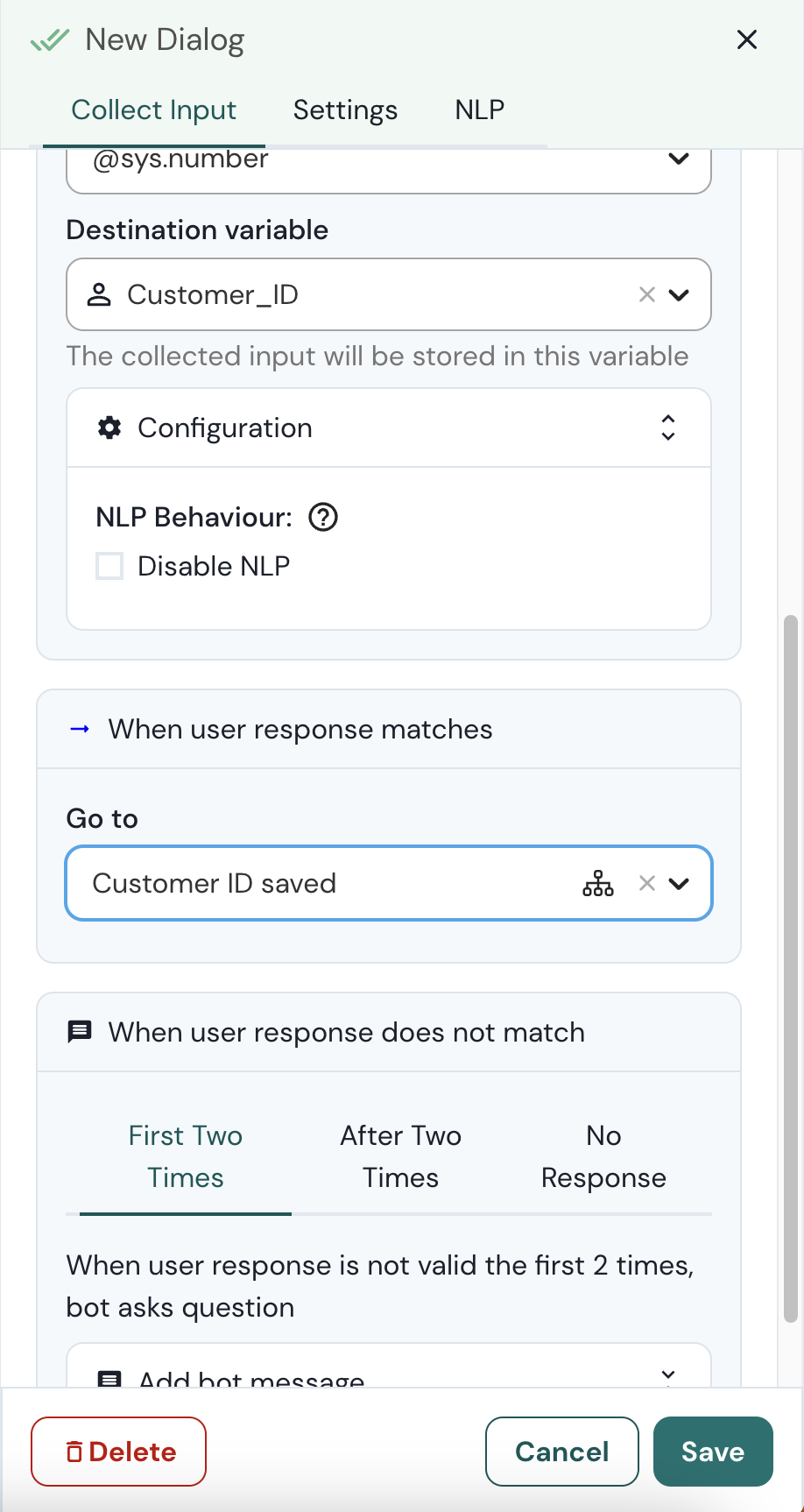Clear the Customer_ID destination variable
Viewport: 804px width, 1512px height.
tap(646, 295)
